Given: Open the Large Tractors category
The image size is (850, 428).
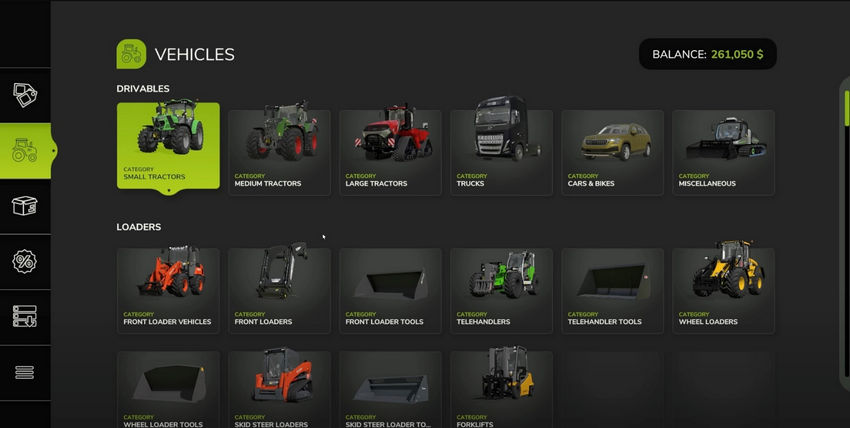Looking at the screenshot, I should (390, 152).
